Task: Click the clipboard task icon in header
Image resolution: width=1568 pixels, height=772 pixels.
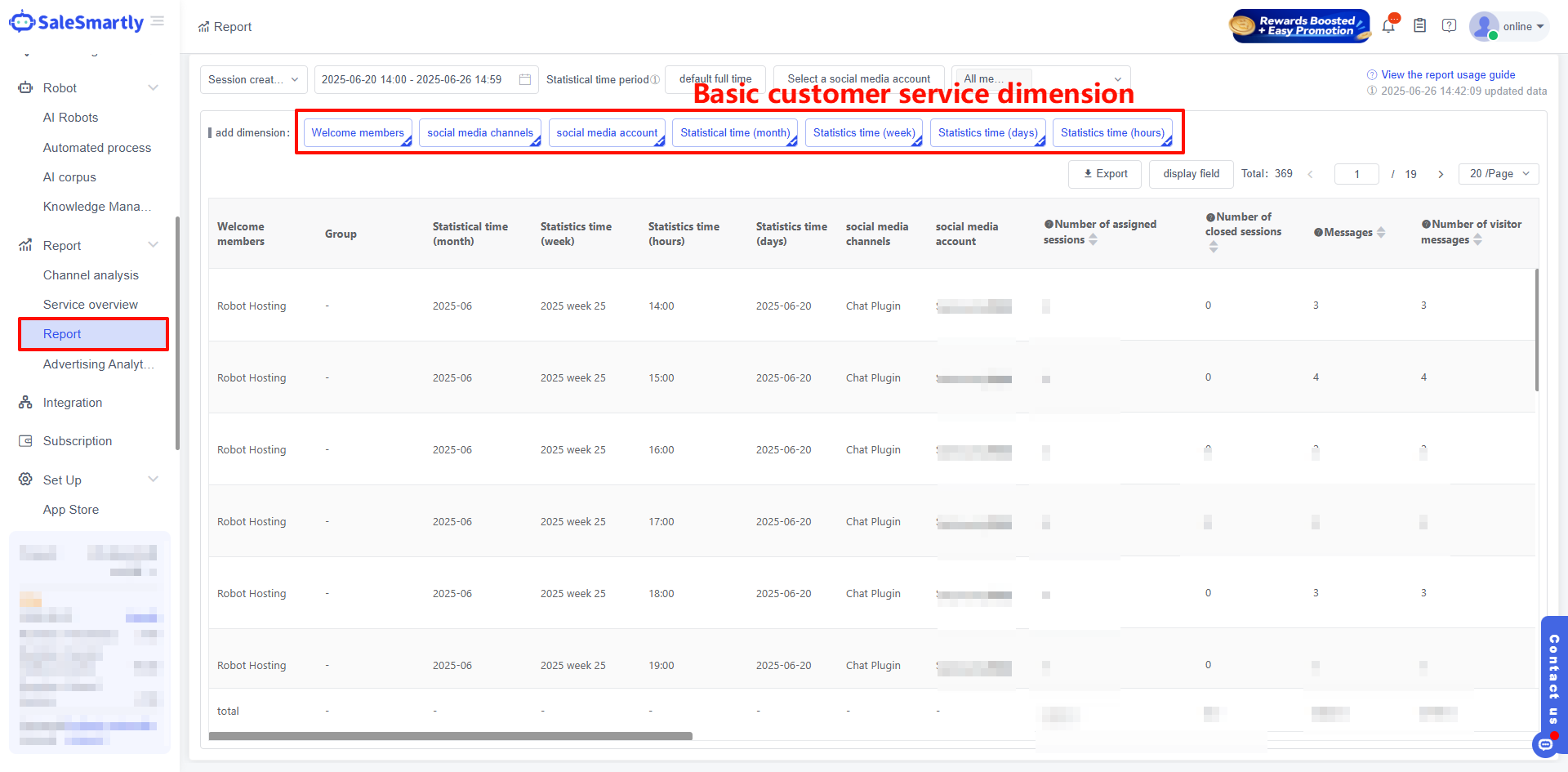Action: (1420, 26)
